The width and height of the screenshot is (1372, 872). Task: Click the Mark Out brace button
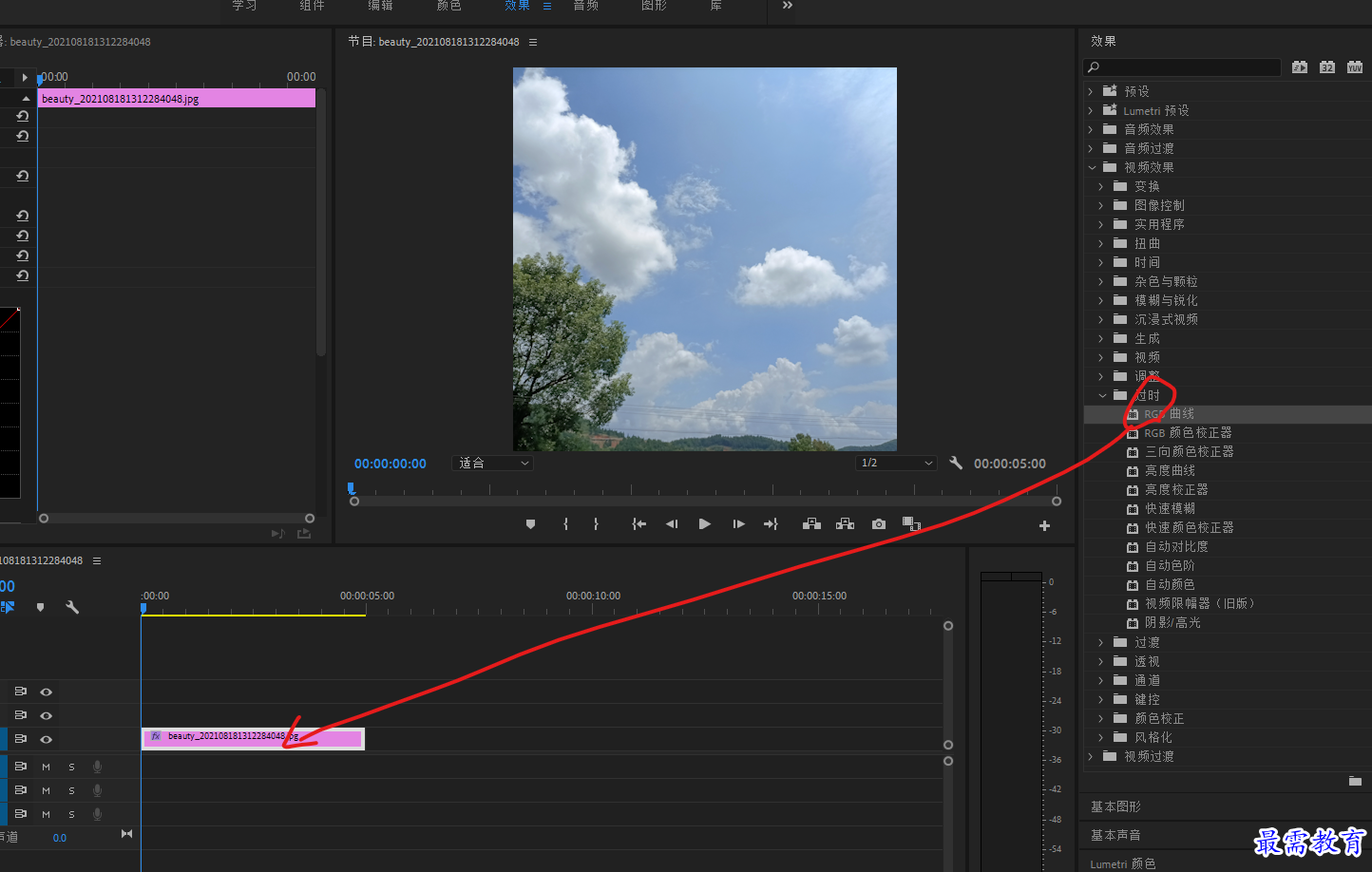pyautogui.click(x=596, y=524)
